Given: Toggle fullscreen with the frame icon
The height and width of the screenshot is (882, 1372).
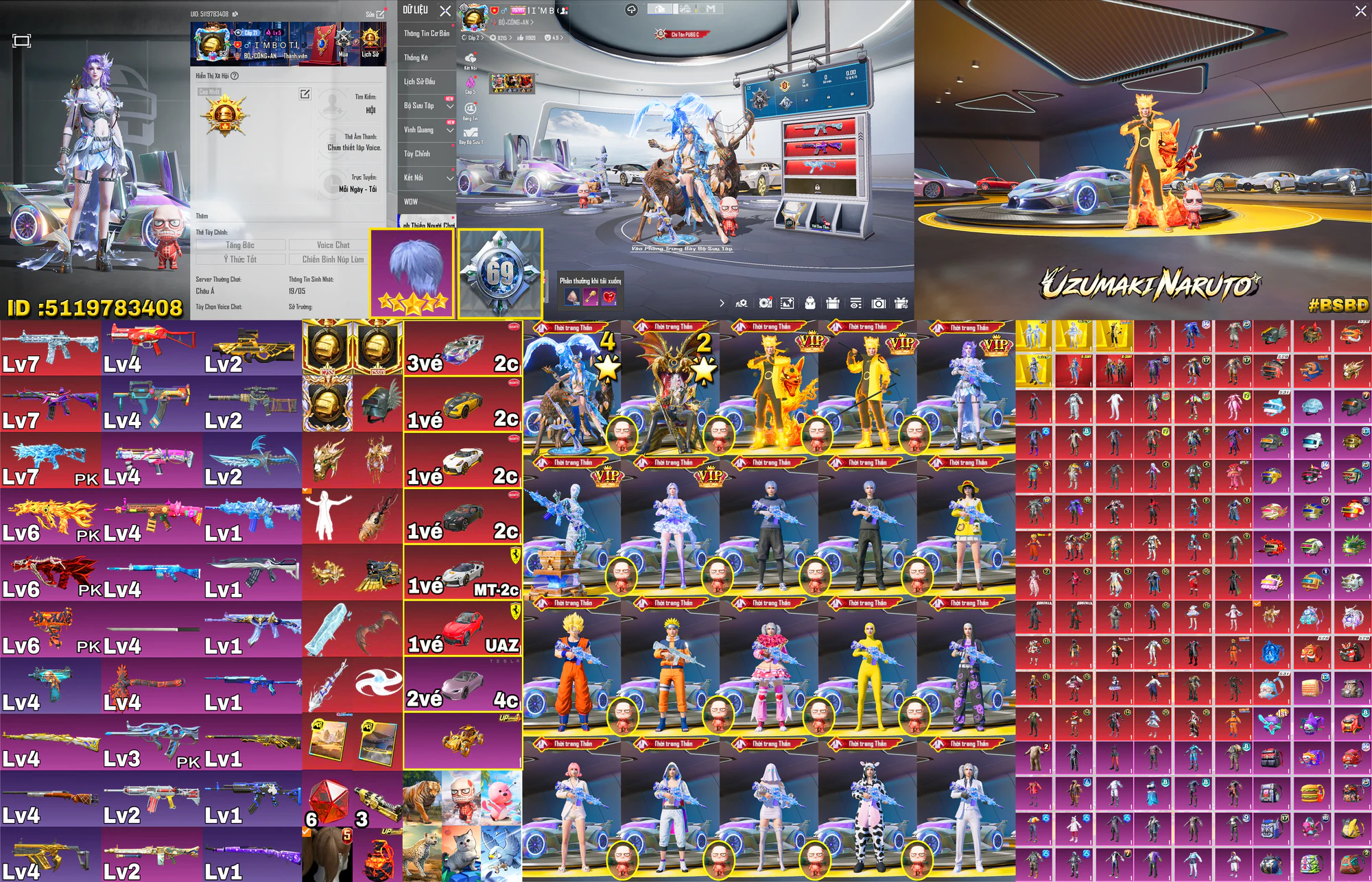Looking at the screenshot, I should click(21, 41).
